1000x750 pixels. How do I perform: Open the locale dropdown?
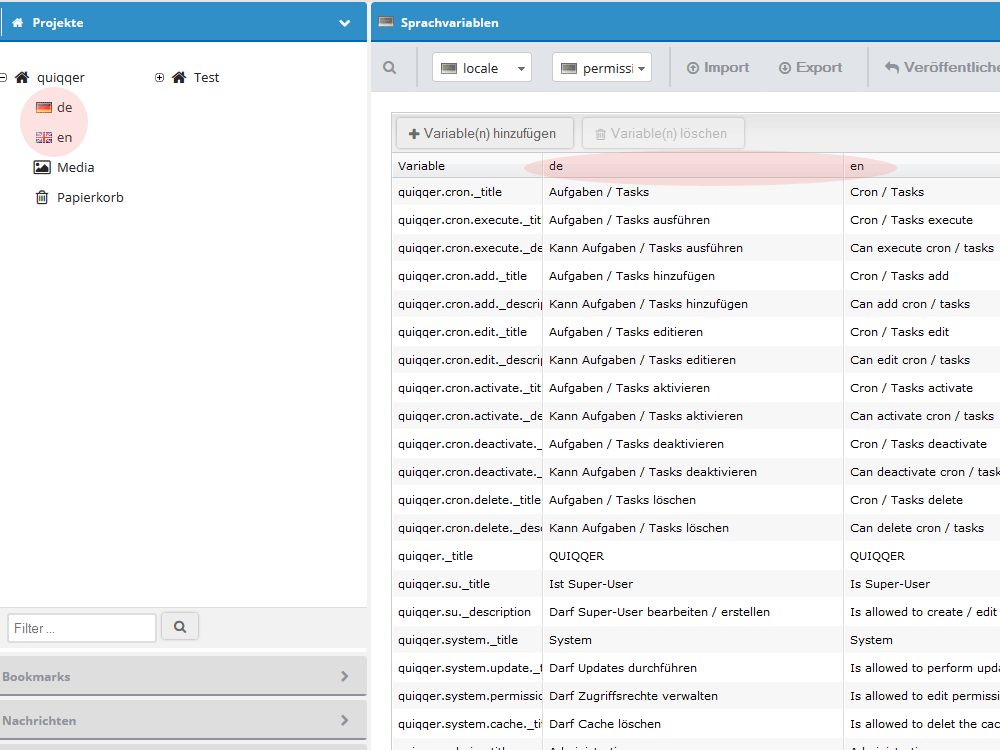tap(482, 68)
